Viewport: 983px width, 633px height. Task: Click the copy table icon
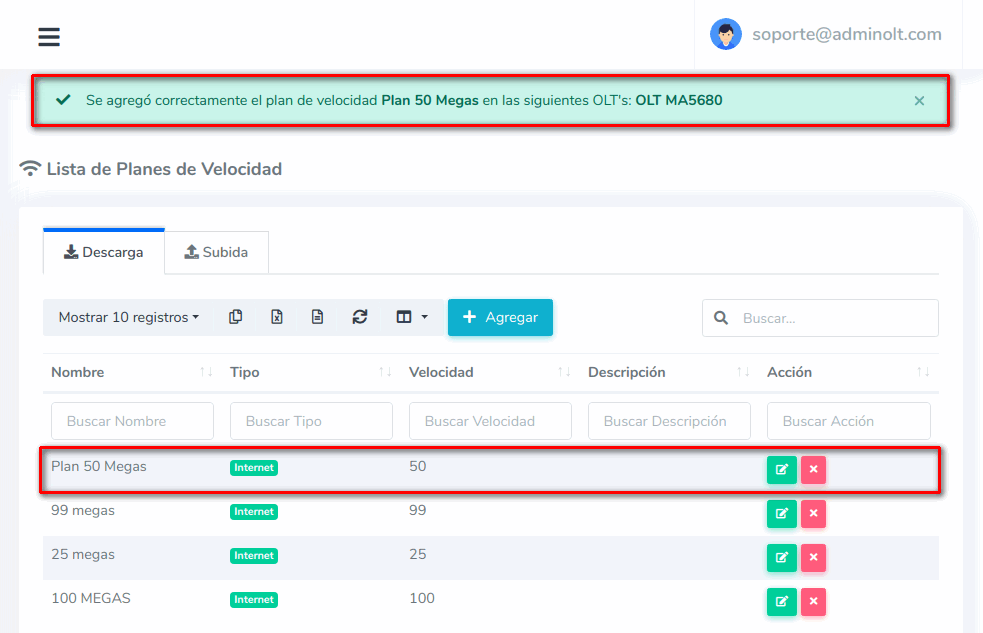(236, 317)
